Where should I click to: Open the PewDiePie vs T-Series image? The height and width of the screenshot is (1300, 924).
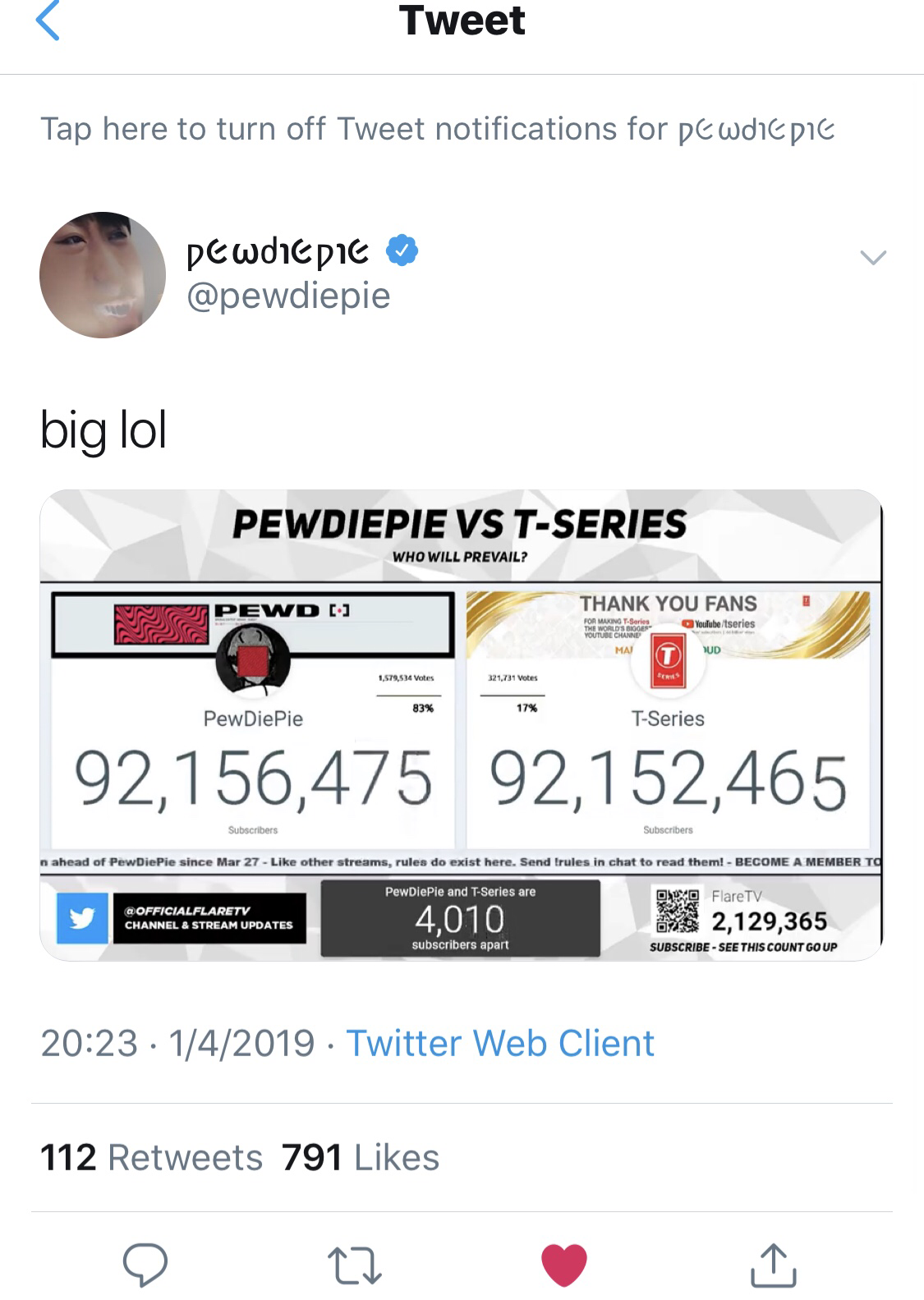click(461, 725)
